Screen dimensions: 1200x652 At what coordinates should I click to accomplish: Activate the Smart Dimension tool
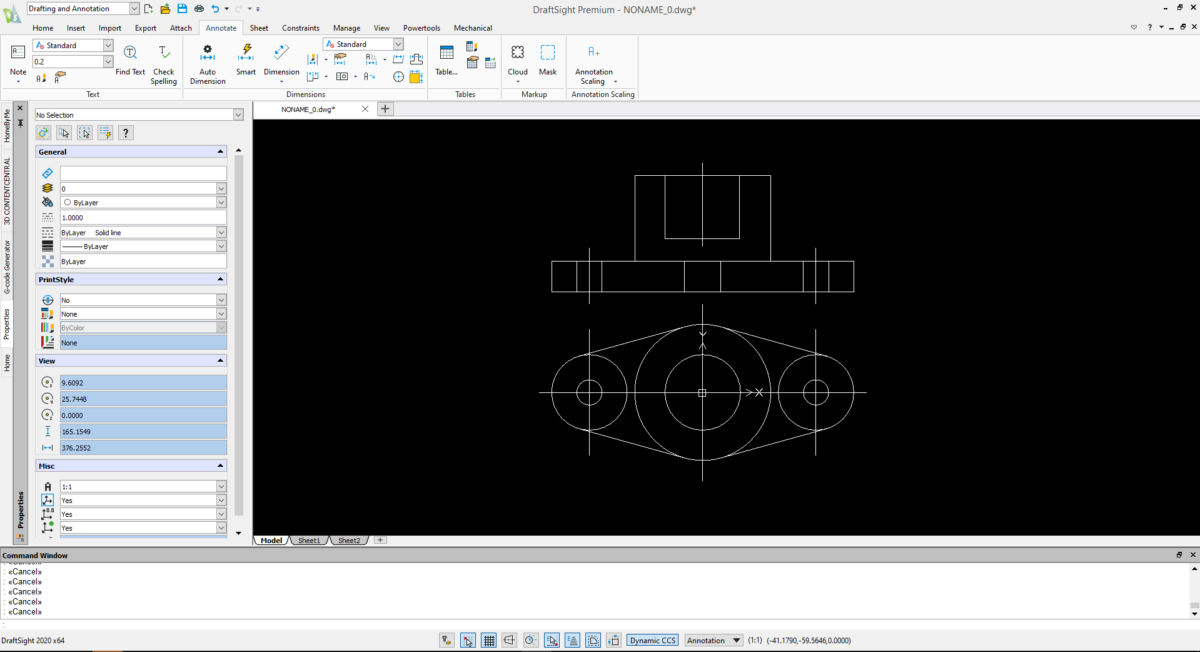click(x=245, y=62)
